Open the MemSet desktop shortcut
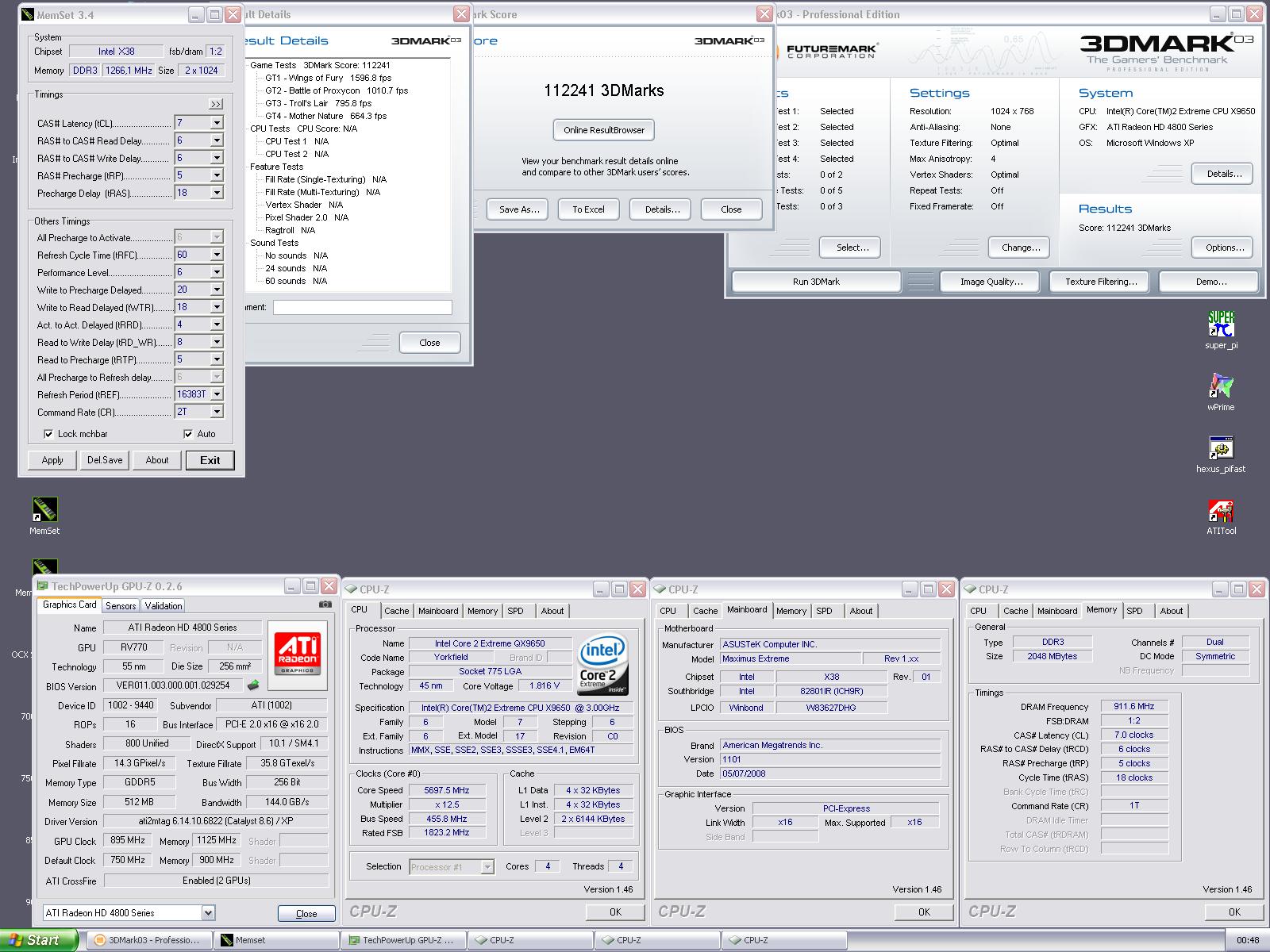The image size is (1270, 952). point(44,510)
